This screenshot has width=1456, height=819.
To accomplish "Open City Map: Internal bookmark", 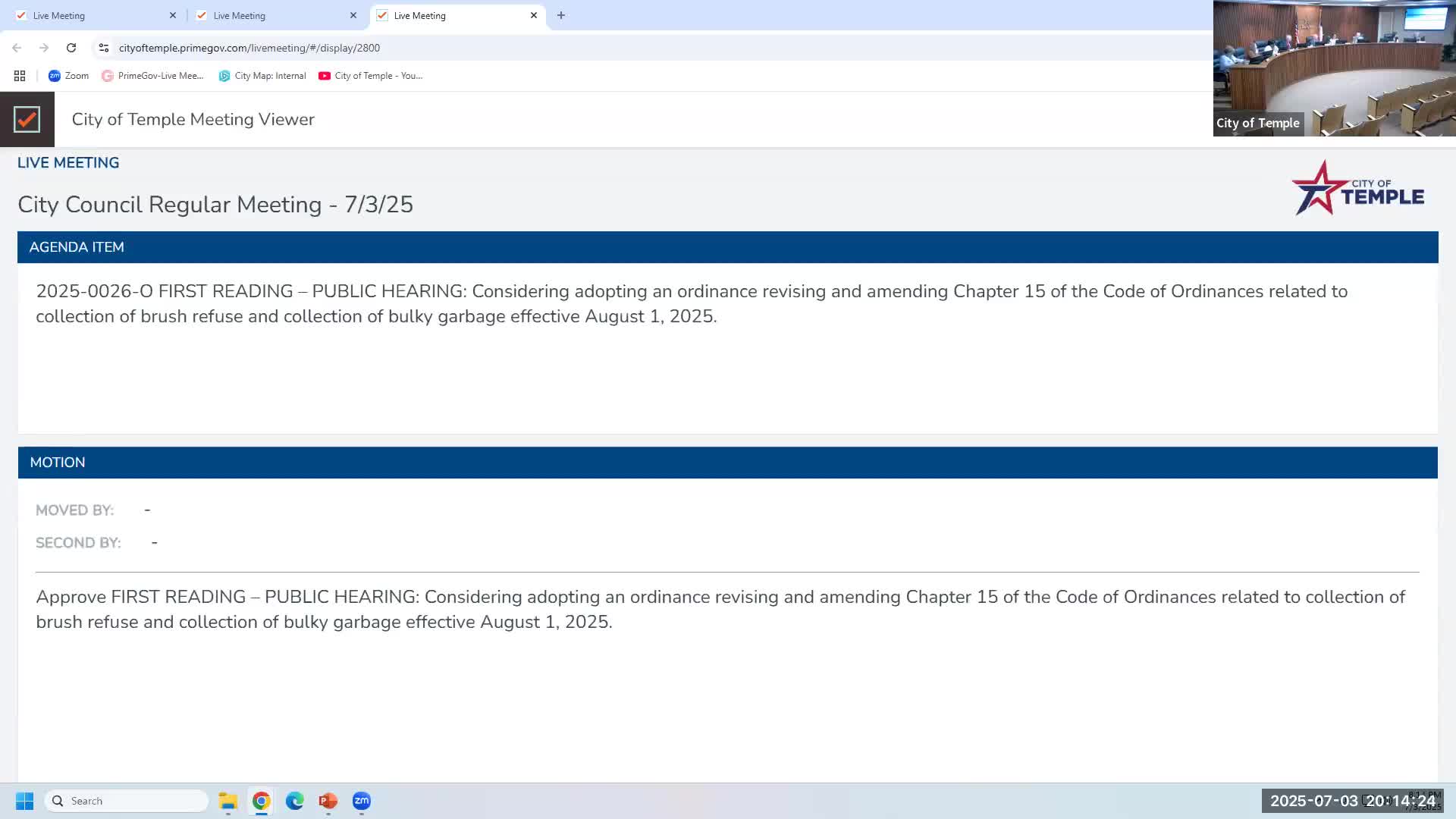I will (x=262, y=76).
